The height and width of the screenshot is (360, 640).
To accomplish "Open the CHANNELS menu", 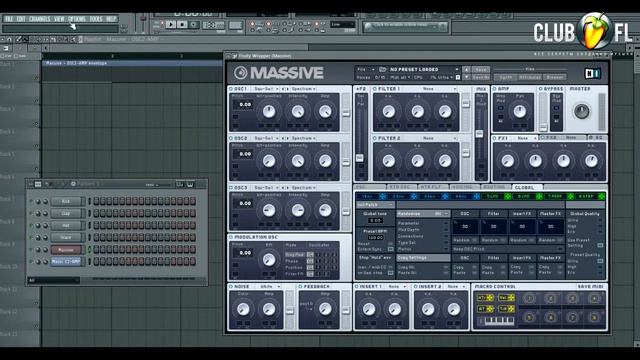I will pyautogui.click(x=40, y=19).
